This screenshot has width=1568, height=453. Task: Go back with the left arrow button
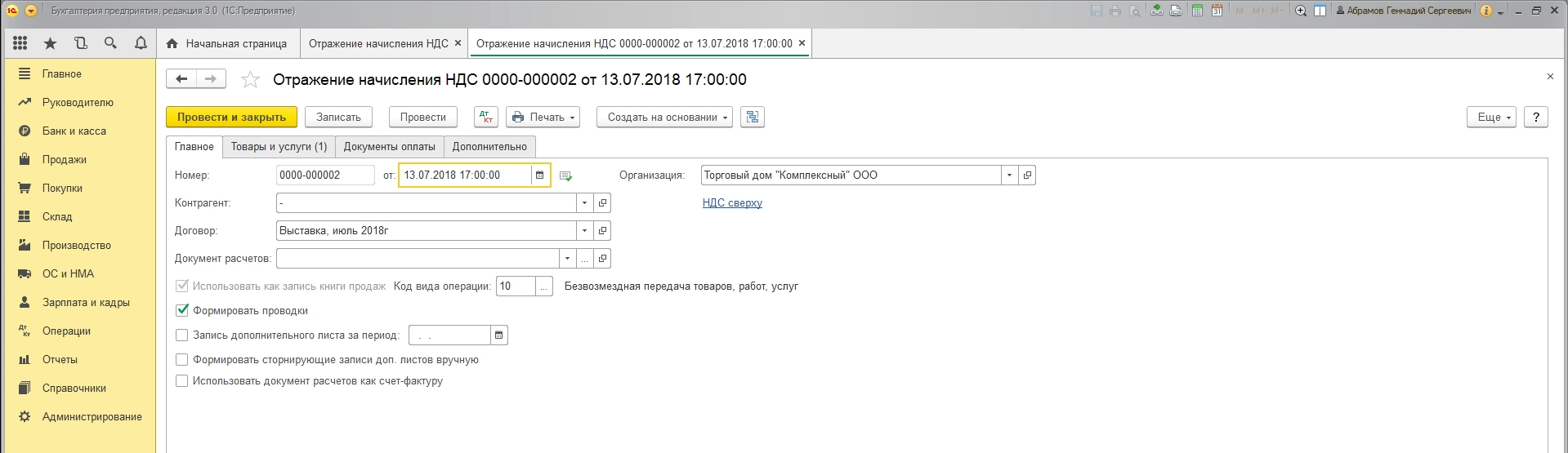[181, 78]
